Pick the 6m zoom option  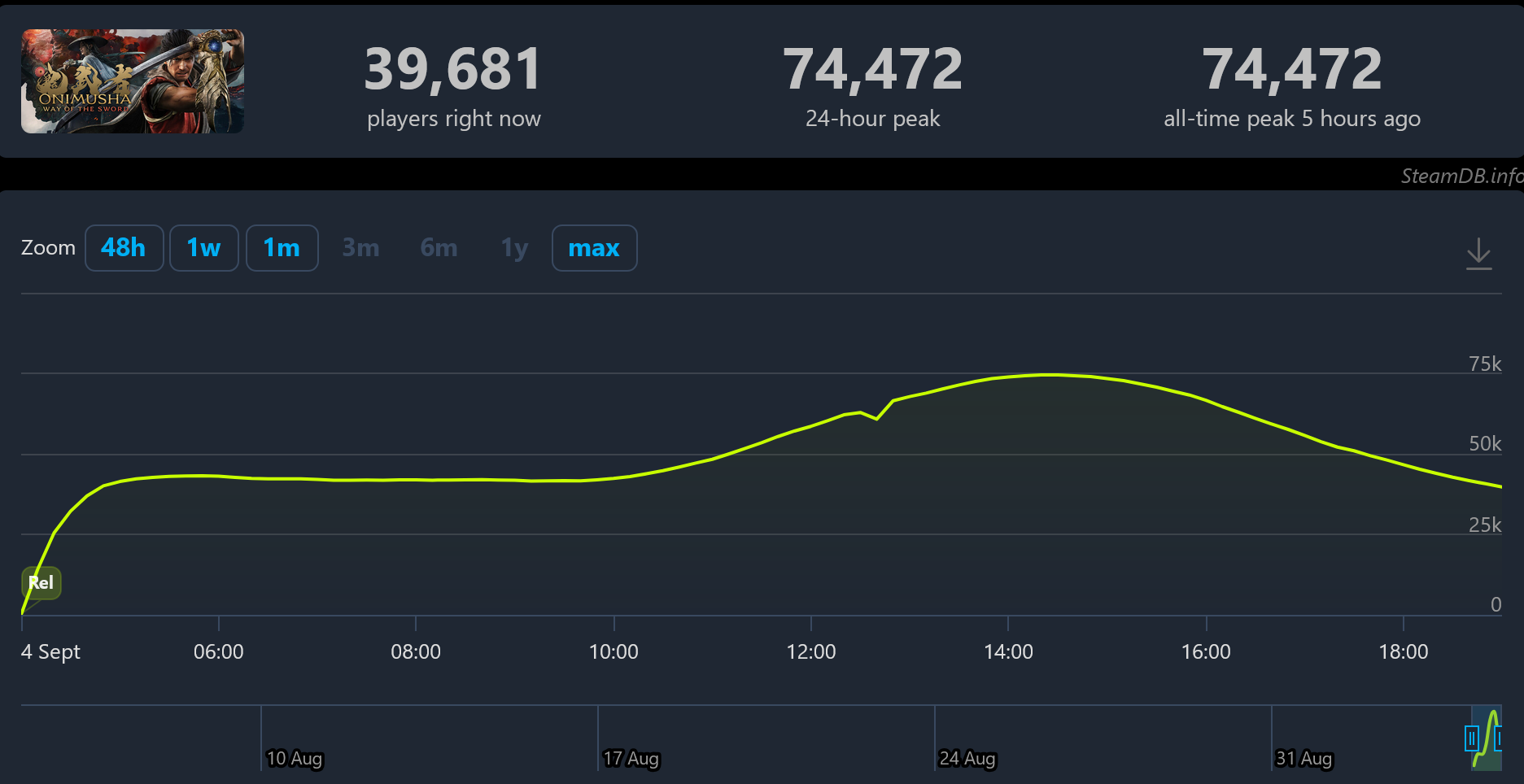pos(439,248)
